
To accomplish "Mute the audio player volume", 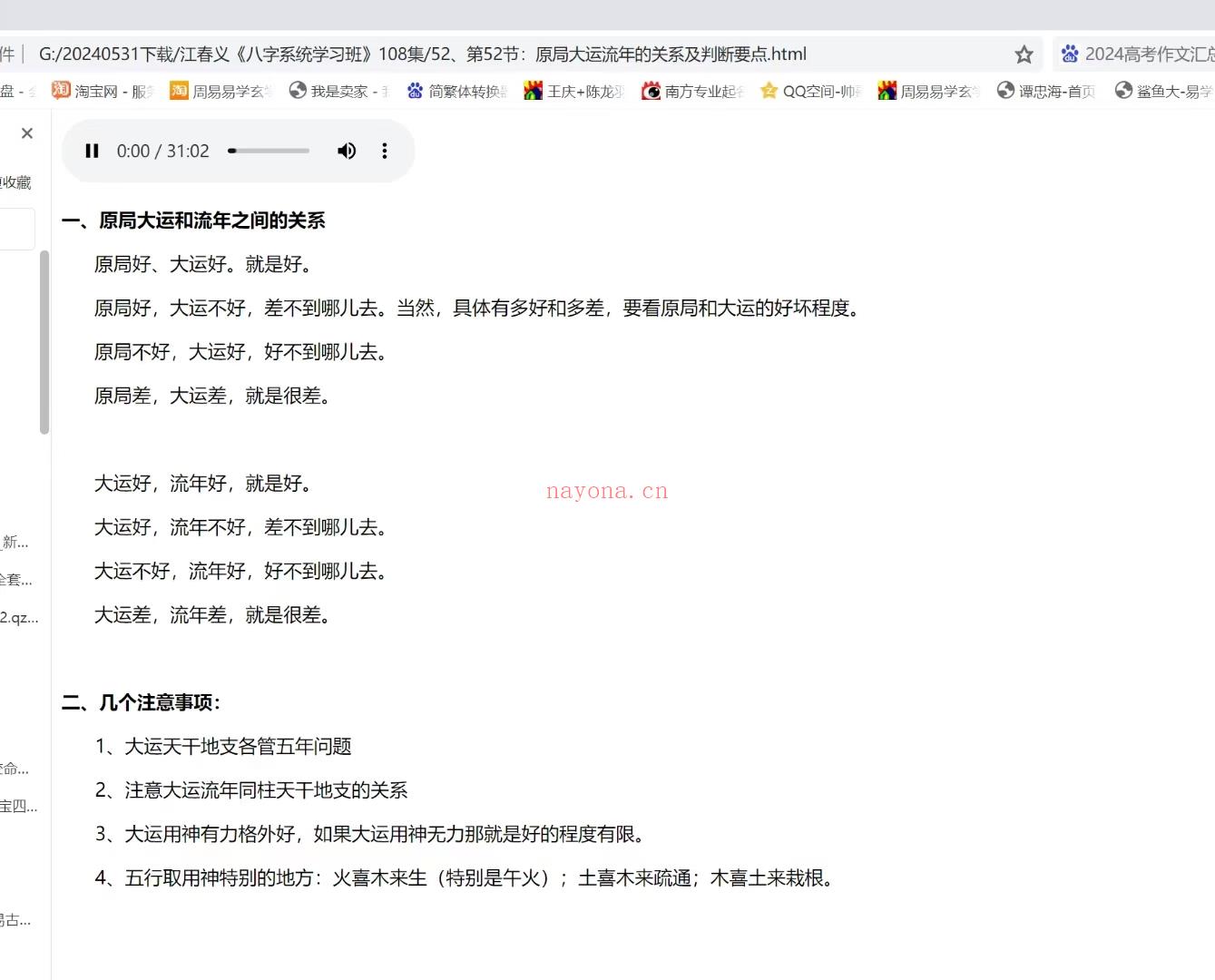I will tap(347, 151).
